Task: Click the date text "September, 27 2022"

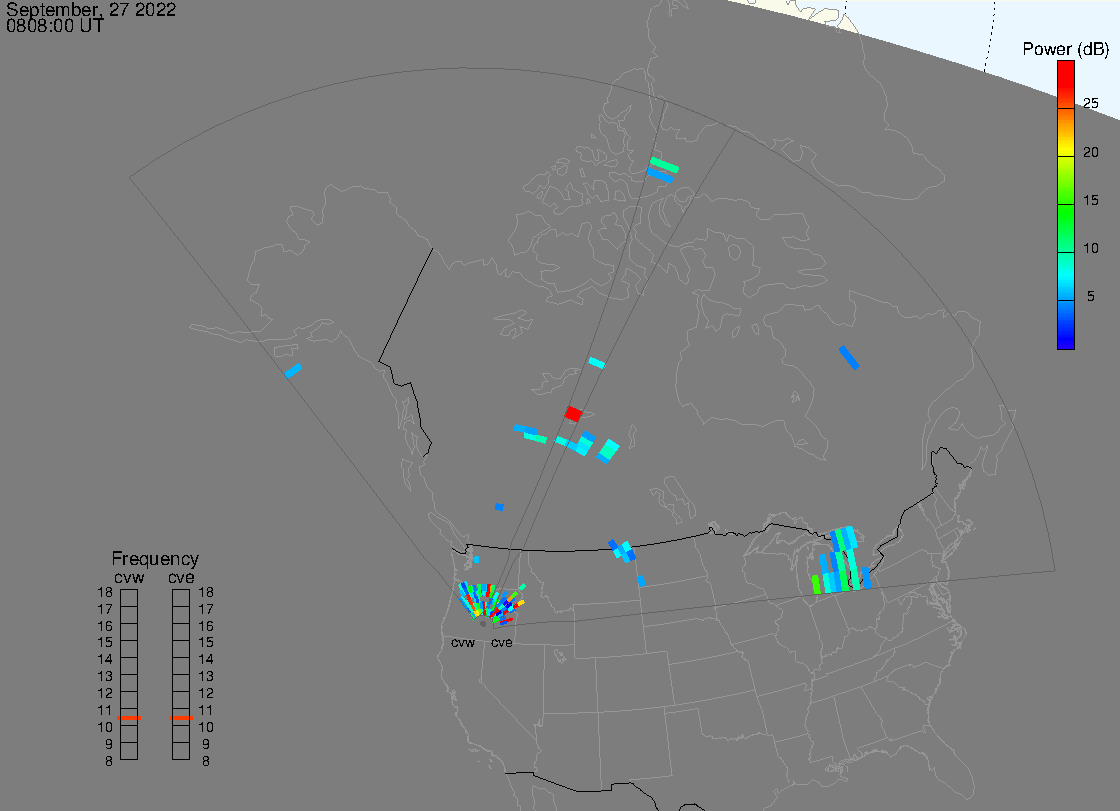Action: coord(91,10)
